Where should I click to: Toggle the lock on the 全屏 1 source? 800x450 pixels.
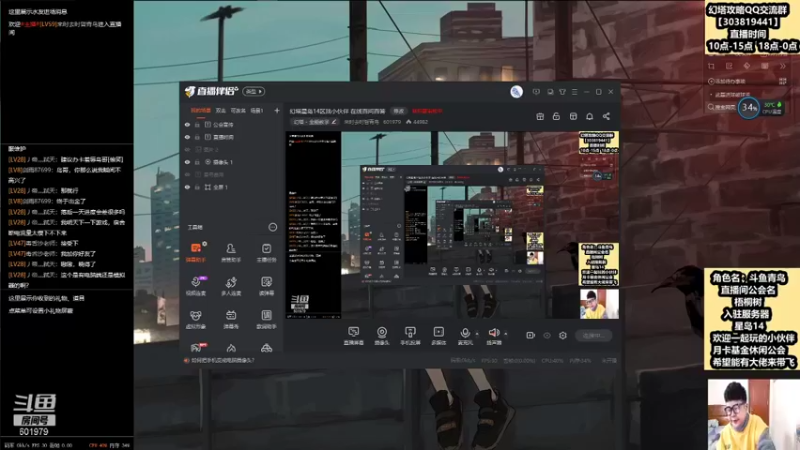pos(197,187)
